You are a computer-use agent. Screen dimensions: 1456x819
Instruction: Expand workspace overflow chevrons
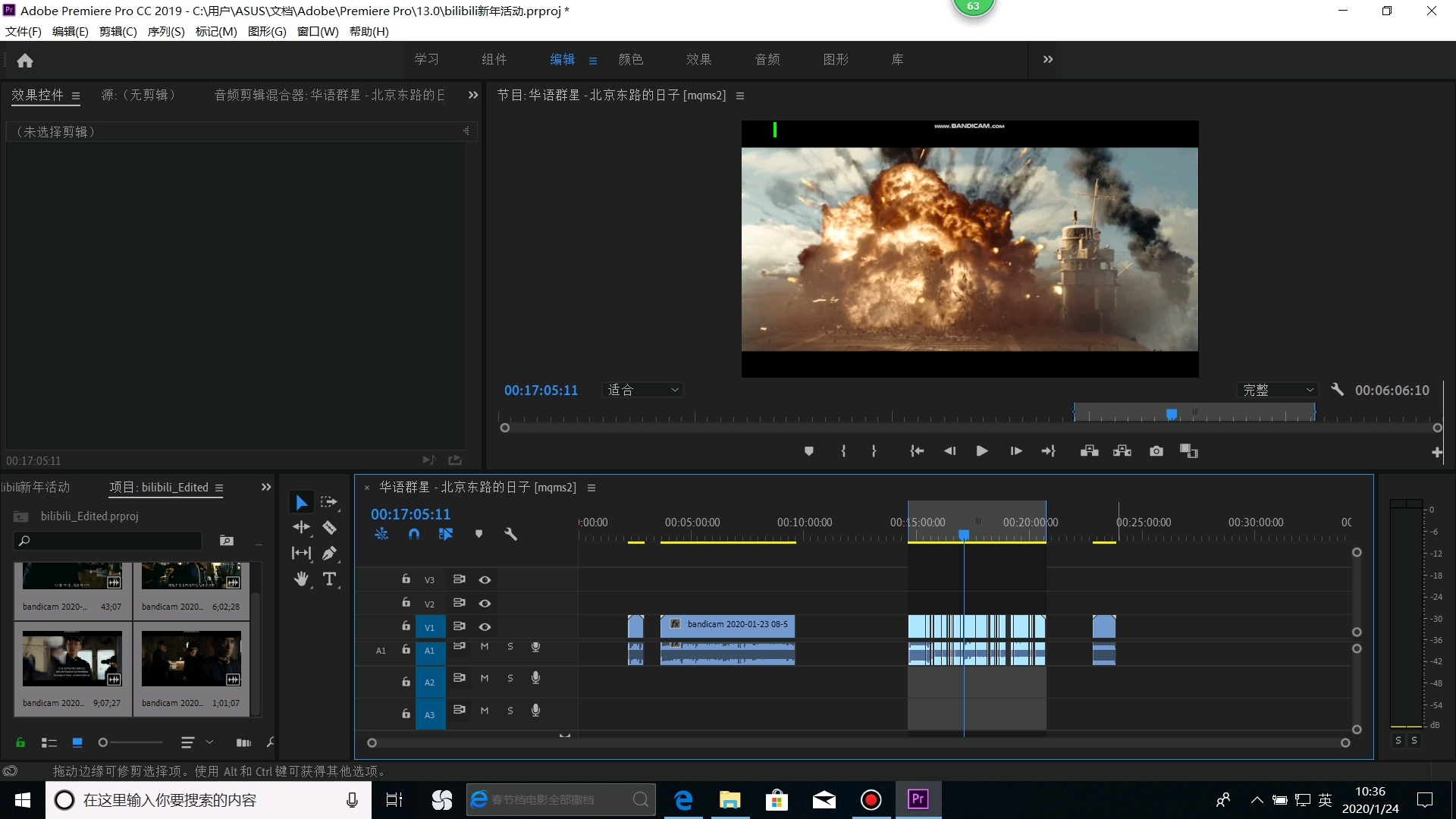(x=1048, y=59)
